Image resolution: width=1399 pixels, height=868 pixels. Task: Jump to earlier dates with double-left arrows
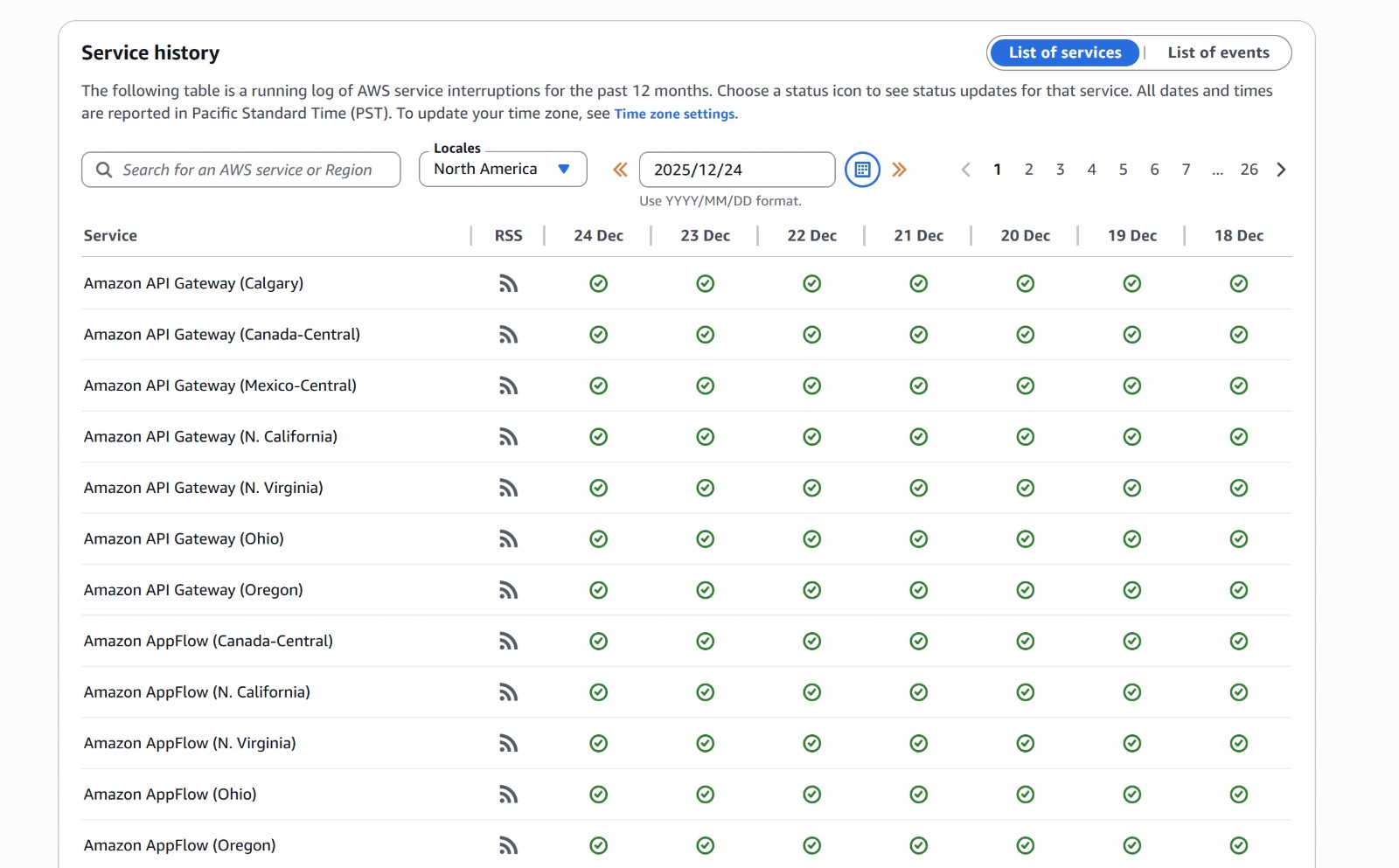click(x=620, y=170)
